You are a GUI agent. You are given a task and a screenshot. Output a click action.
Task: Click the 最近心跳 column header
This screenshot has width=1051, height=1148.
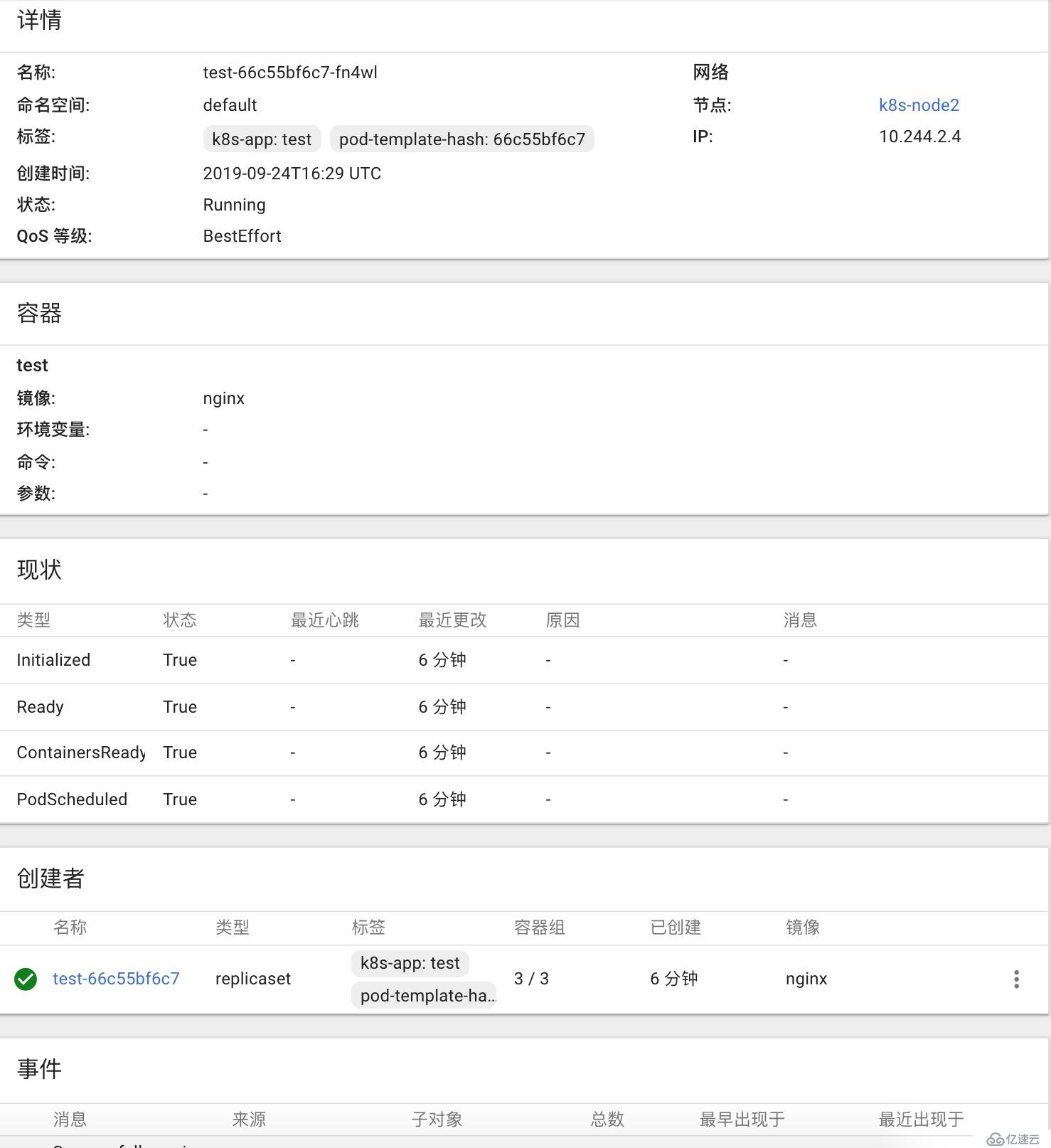[325, 620]
